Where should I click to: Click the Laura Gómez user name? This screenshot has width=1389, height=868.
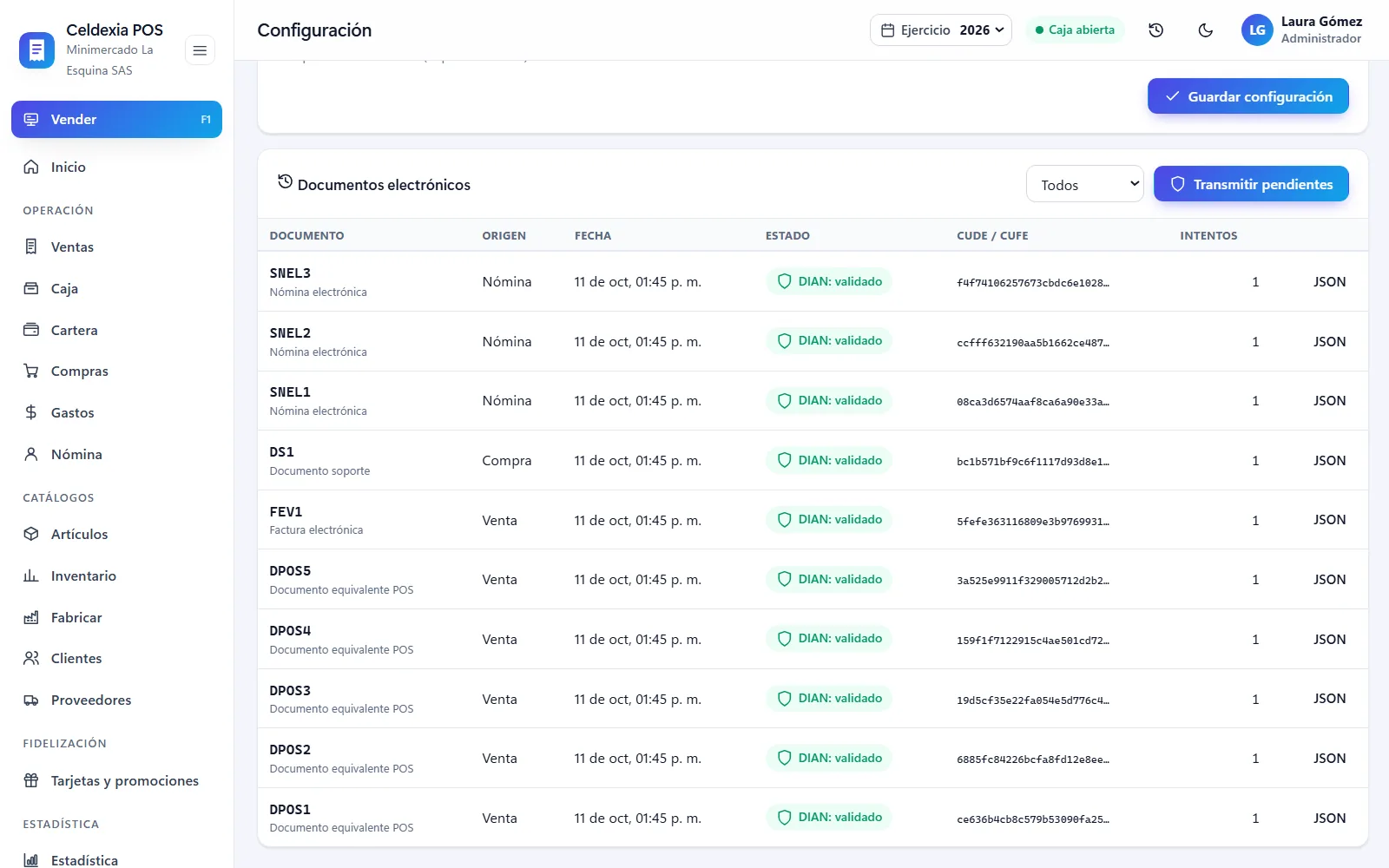point(1321,22)
